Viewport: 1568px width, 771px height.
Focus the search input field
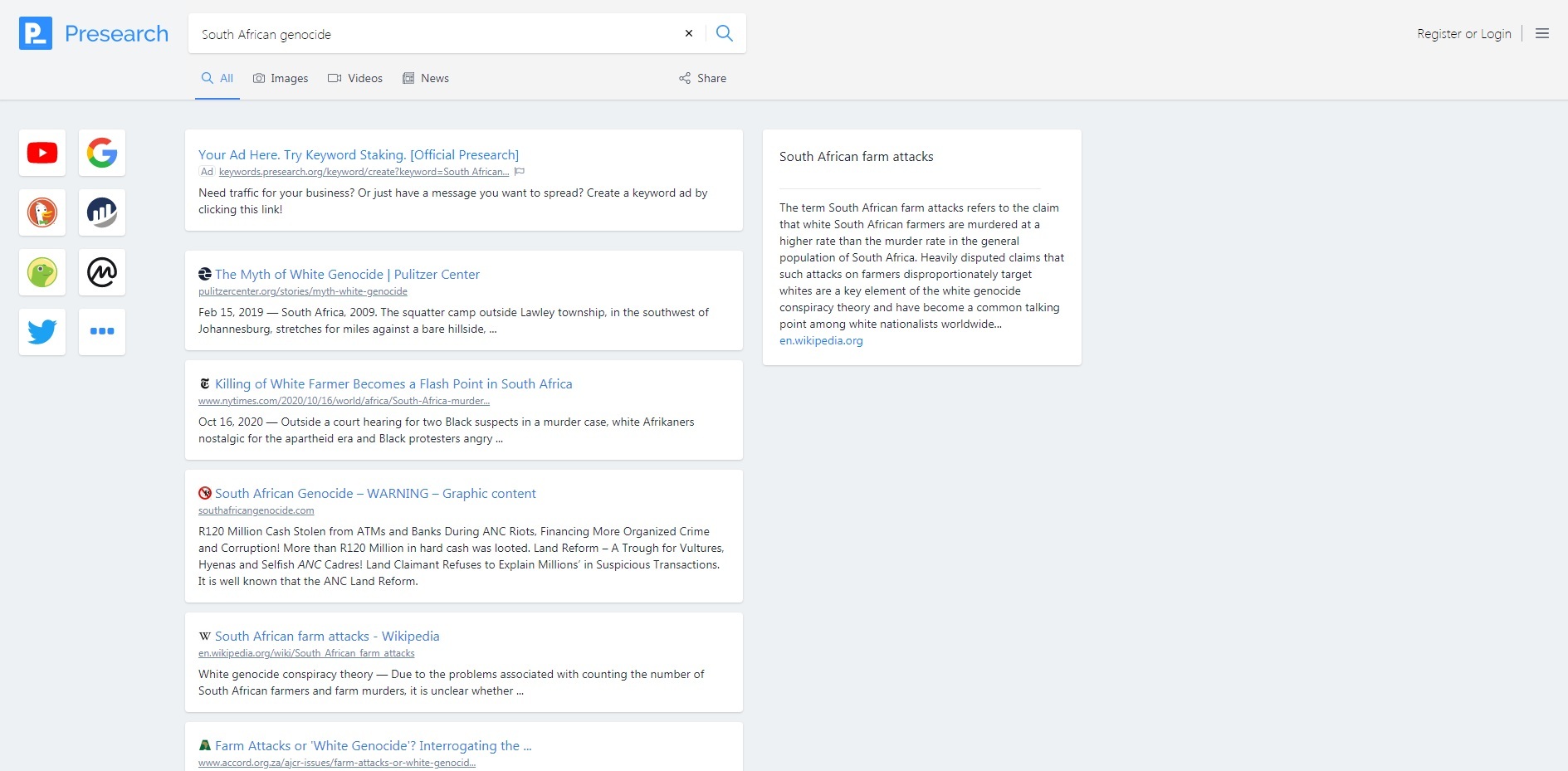(x=436, y=34)
